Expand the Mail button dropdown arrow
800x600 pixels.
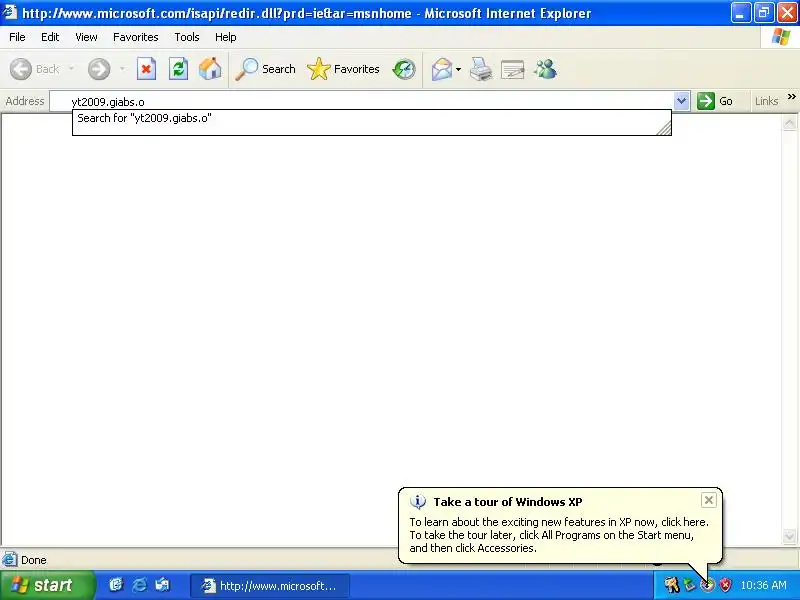[x=458, y=69]
